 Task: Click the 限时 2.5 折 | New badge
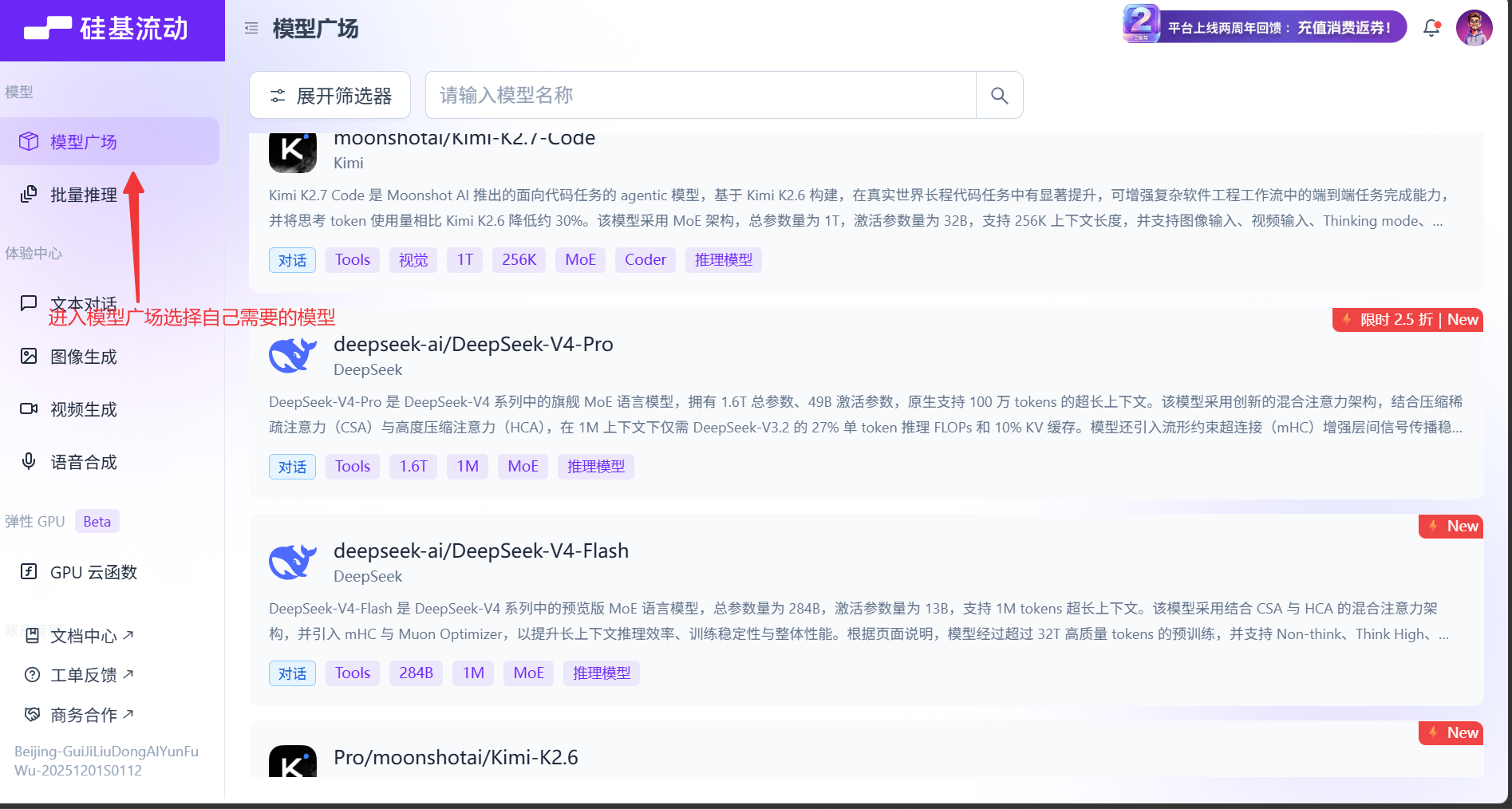(x=1407, y=320)
